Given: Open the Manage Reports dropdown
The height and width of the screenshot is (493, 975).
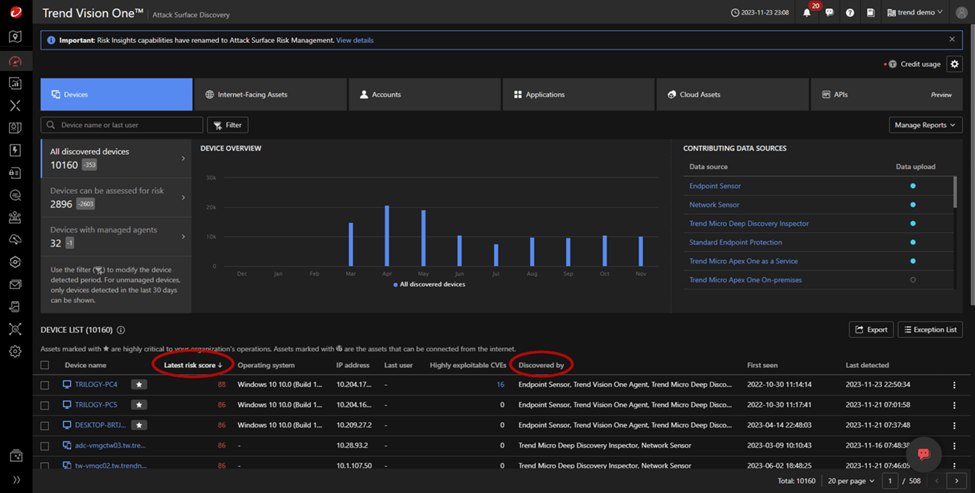Looking at the screenshot, I should (925, 125).
